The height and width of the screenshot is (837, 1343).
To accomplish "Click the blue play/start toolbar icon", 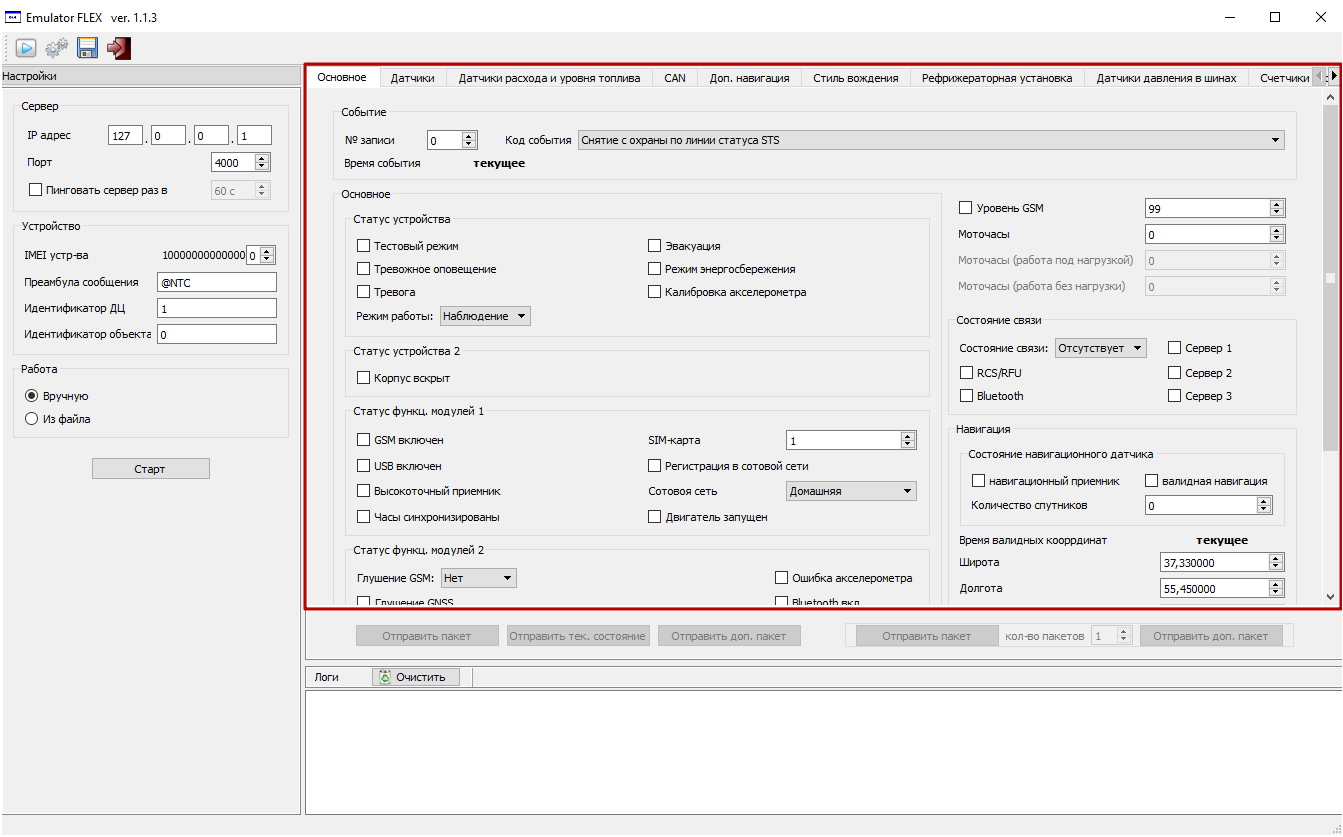I will pos(25,47).
